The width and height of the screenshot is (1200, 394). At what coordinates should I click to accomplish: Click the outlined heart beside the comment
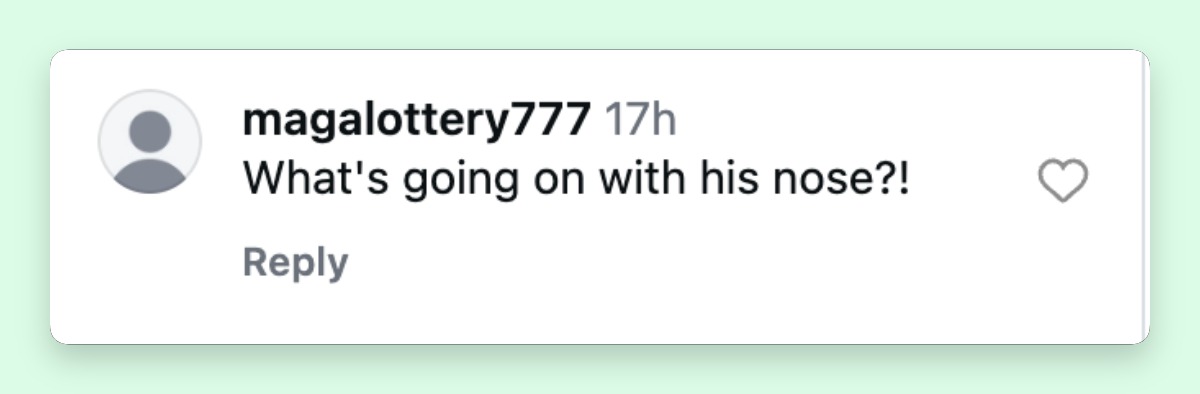pos(1063,182)
